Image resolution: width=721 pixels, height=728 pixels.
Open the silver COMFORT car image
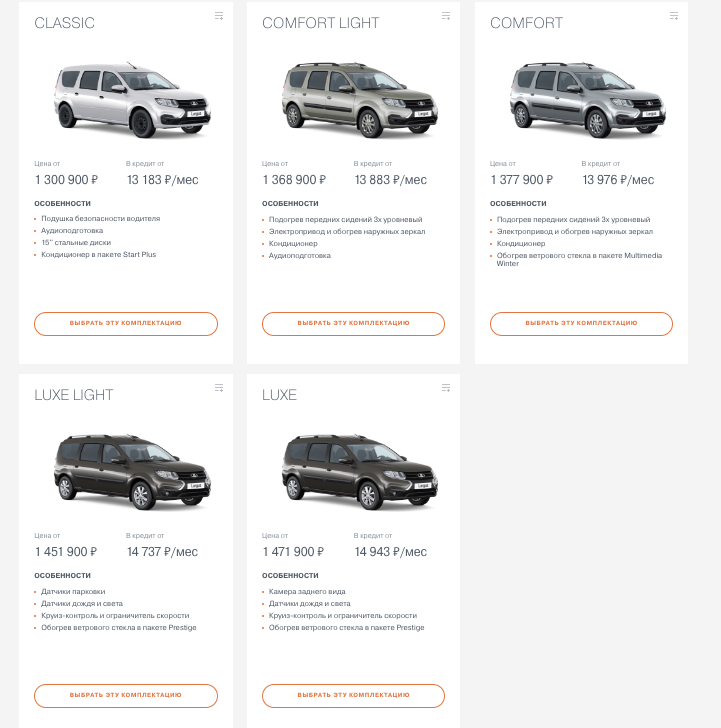(581, 99)
